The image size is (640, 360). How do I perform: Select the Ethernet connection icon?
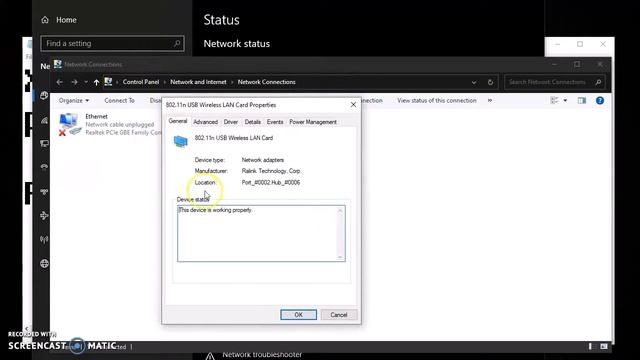pyautogui.click(x=69, y=124)
